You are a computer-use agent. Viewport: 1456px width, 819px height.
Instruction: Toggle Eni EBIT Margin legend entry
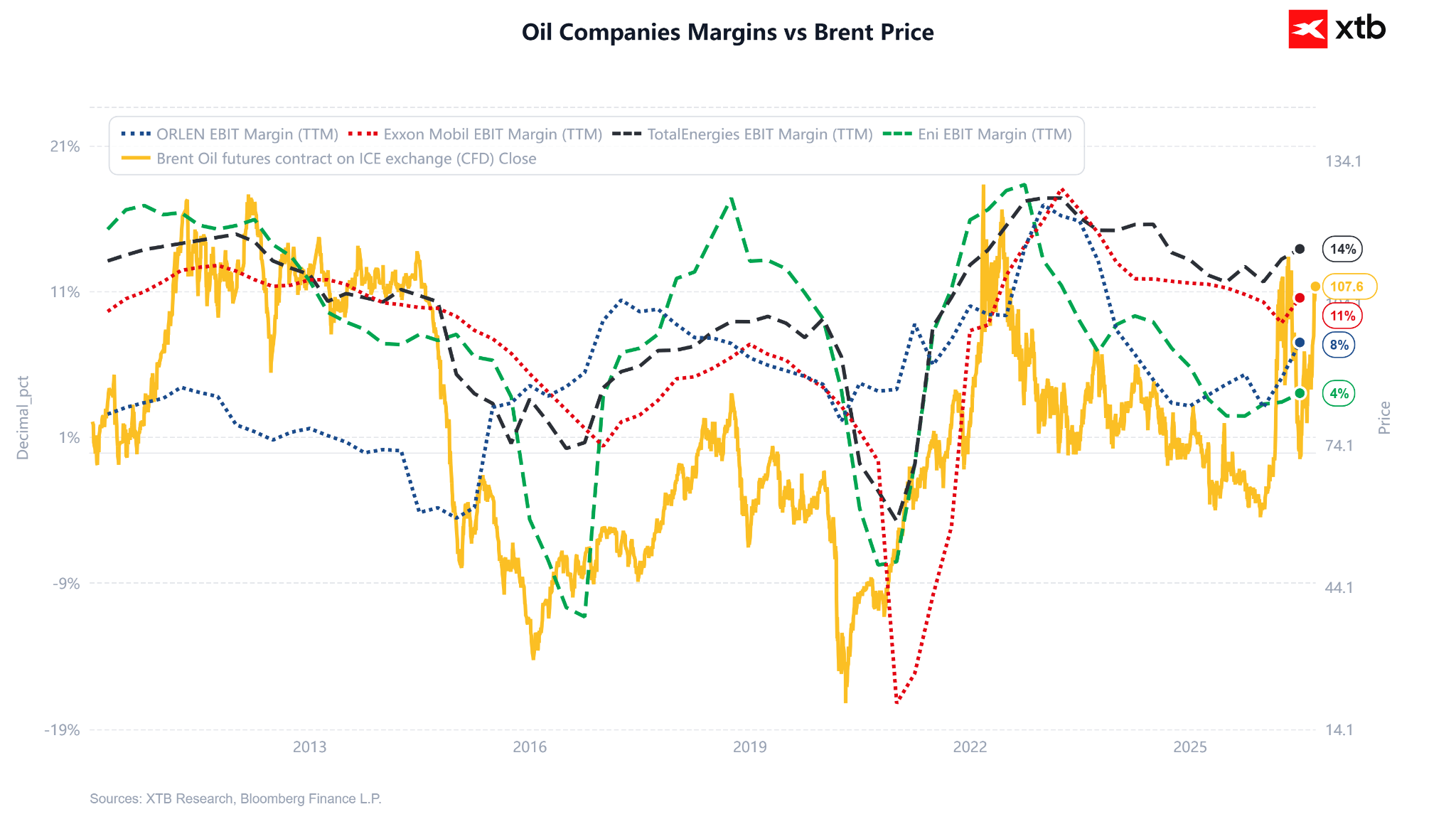[978, 134]
